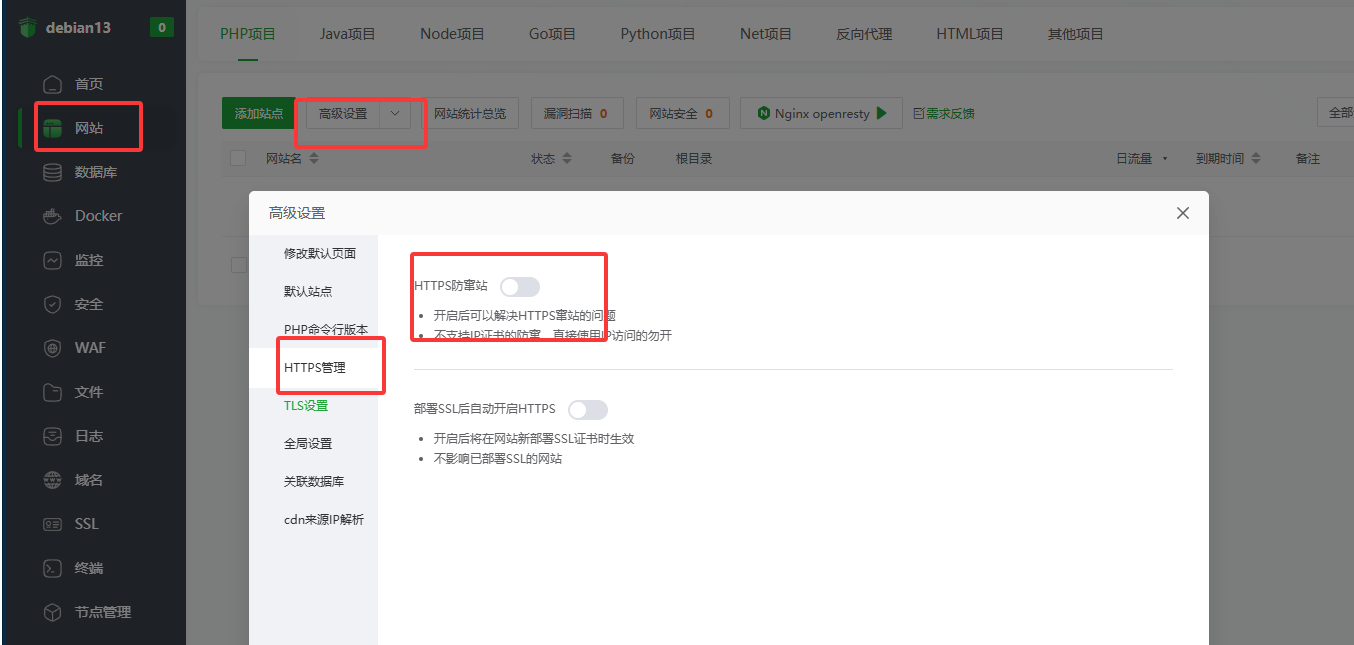Click the green Nginx hexagon icon
Image resolution: width=1354 pixels, height=645 pixels.
point(764,113)
